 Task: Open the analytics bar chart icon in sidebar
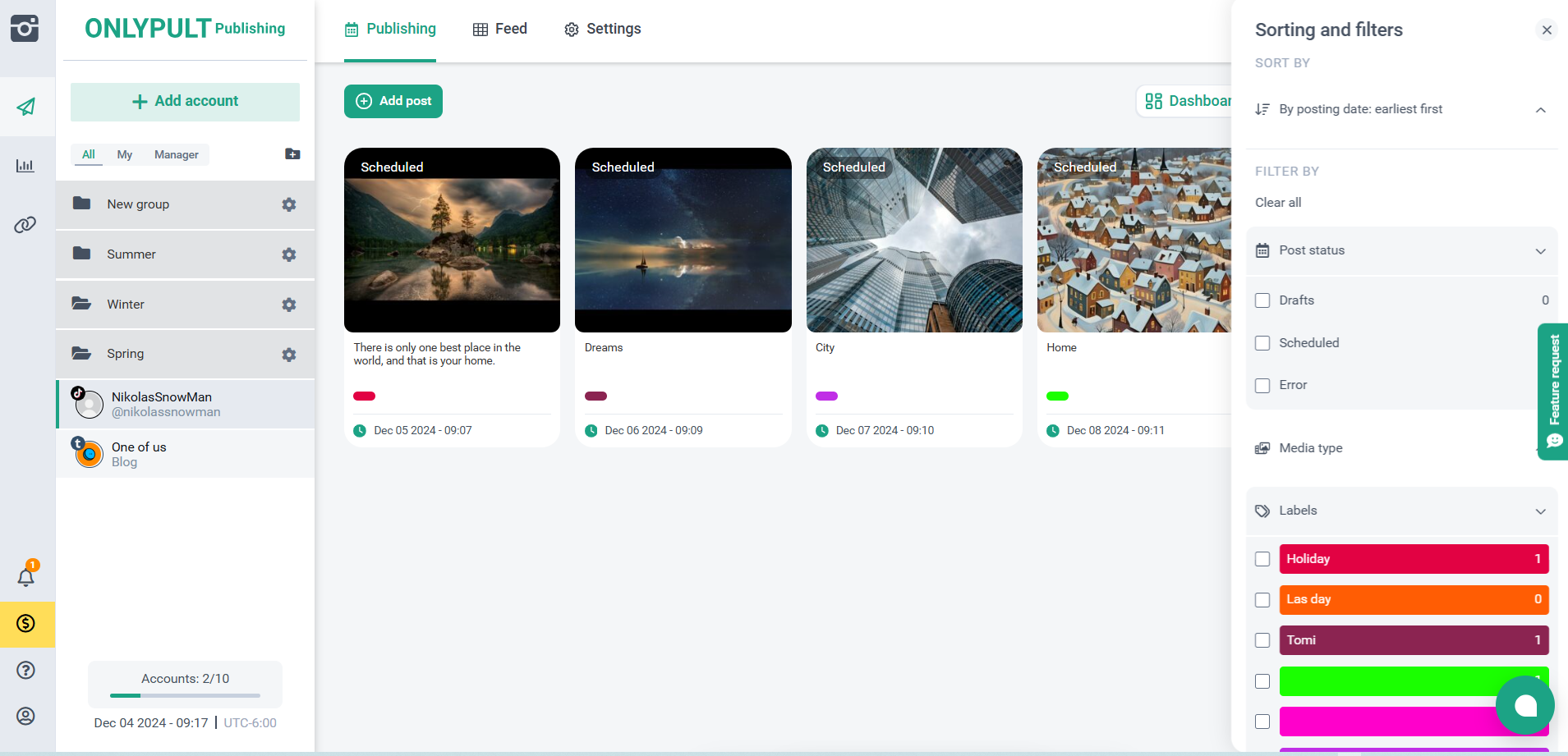point(25,166)
